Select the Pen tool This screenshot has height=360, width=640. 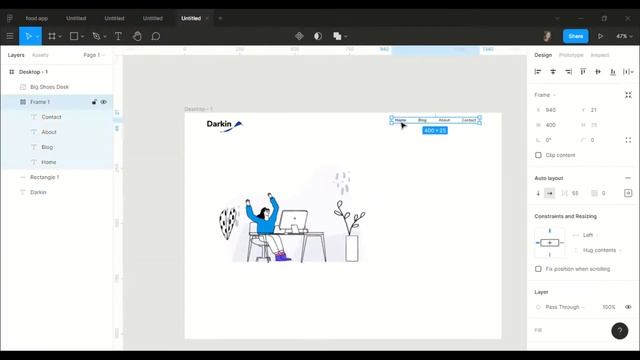pyautogui.click(x=96, y=36)
